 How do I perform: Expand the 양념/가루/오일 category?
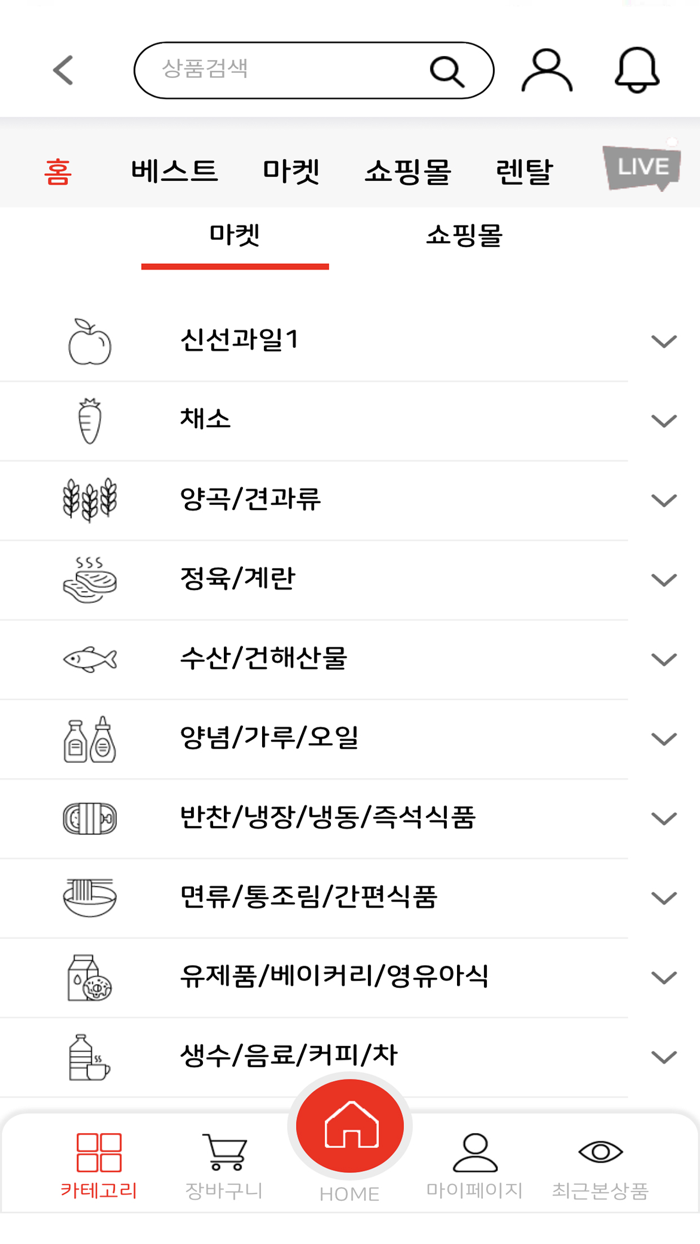coord(662,738)
